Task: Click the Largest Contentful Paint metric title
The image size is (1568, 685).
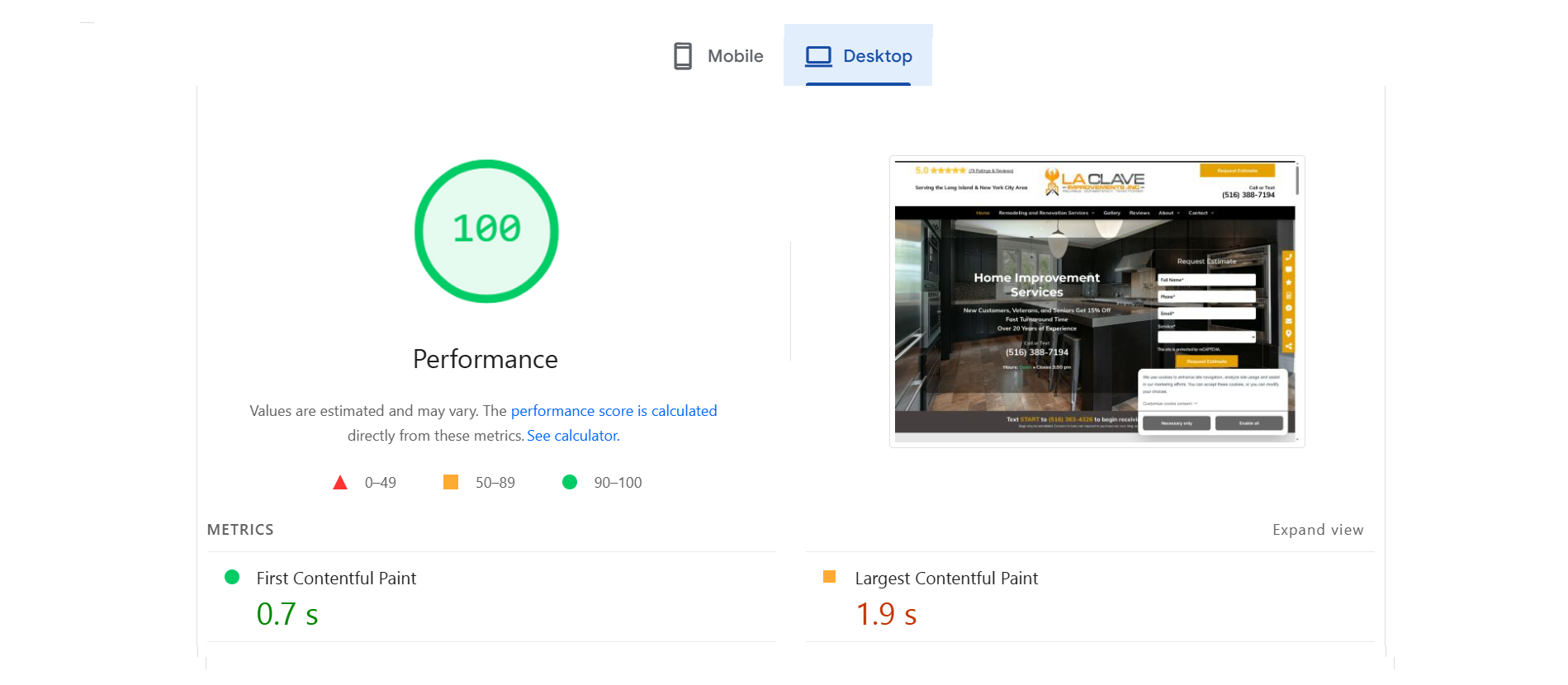Action: tap(946, 579)
